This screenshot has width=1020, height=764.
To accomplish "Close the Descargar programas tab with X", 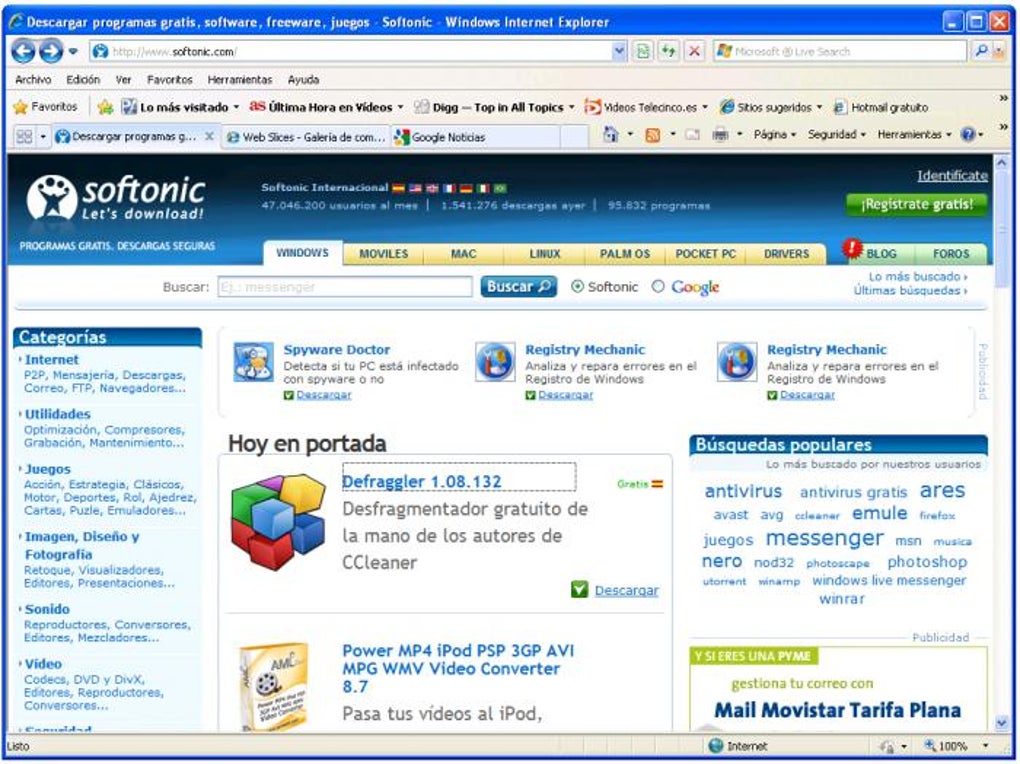I will (209, 136).
